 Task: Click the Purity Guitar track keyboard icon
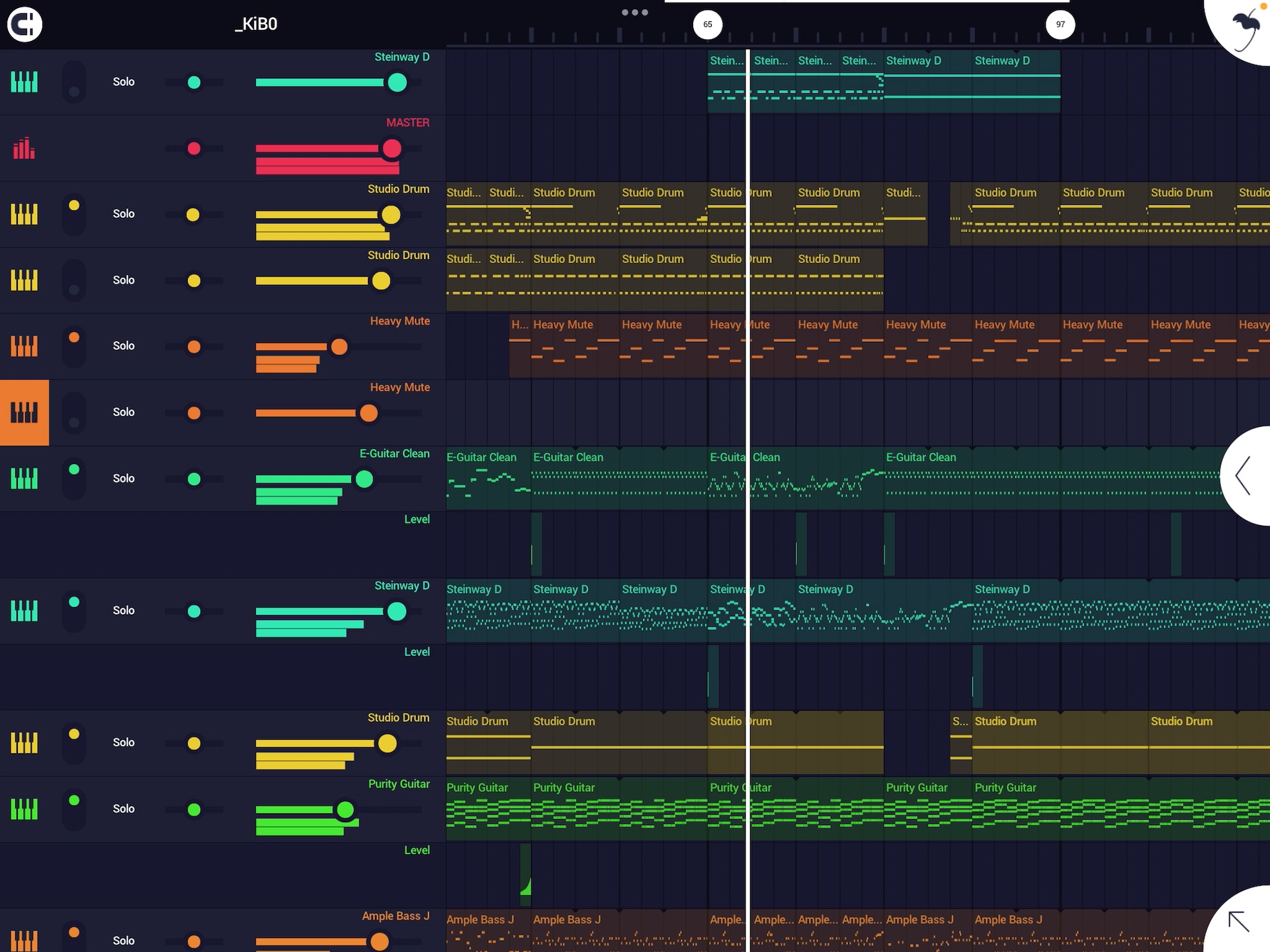point(24,809)
